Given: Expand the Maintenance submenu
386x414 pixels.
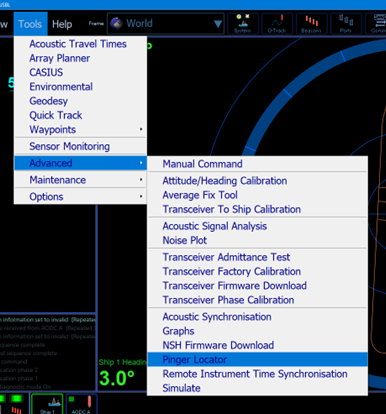Looking at the screenshot, I should click(x=80, y=180).
